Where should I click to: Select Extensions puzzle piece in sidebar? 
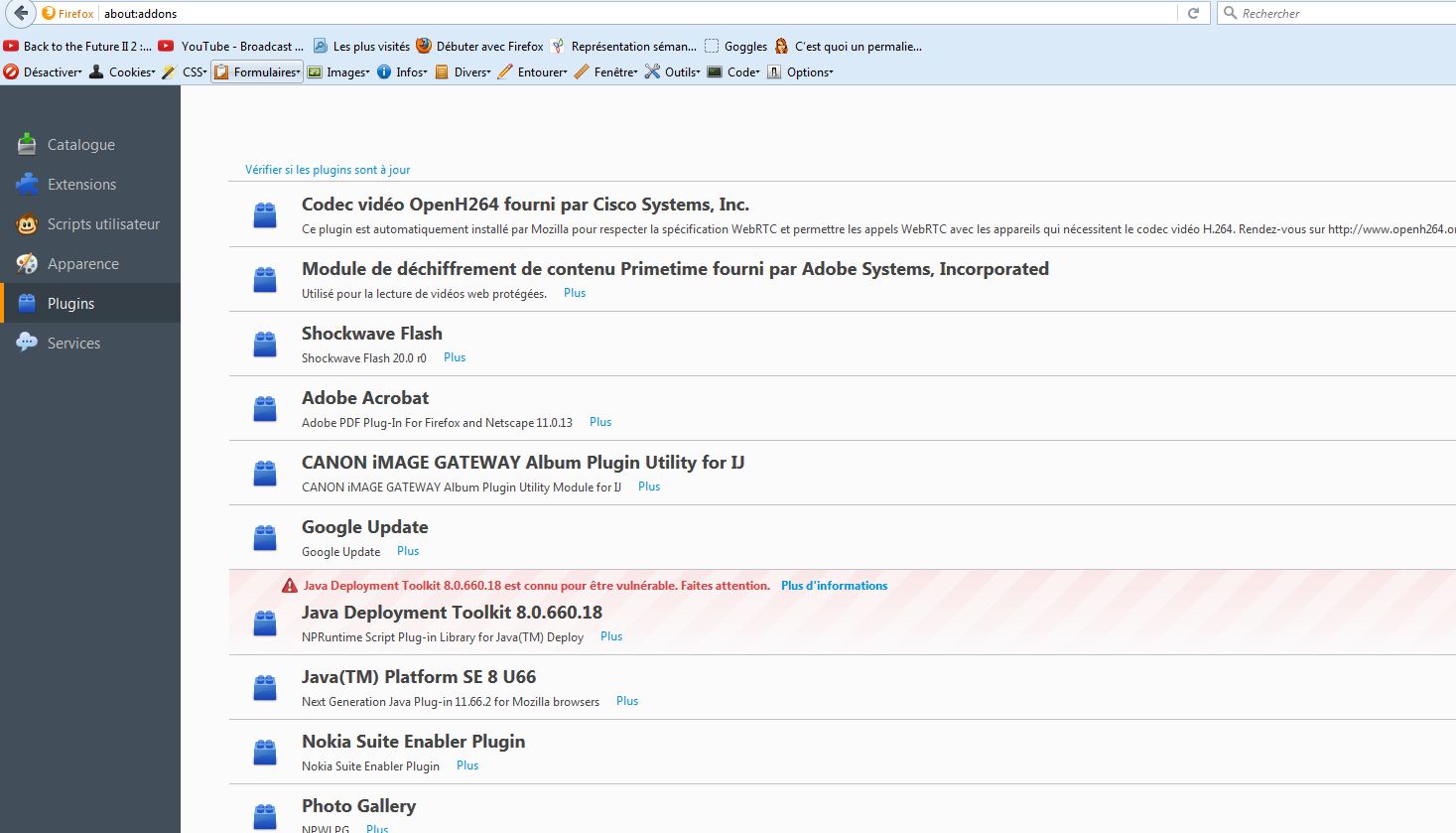coord(27,185)
